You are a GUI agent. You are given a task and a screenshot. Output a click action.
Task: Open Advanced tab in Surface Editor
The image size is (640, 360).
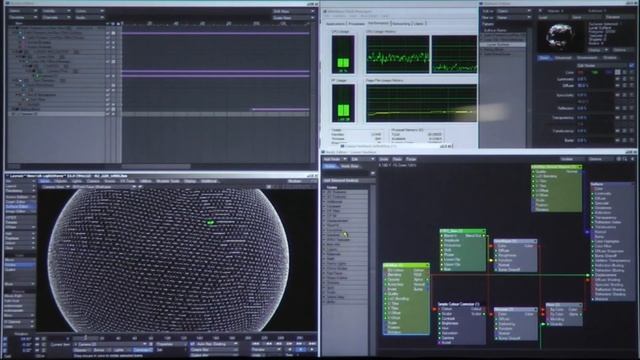coord(563,58)
